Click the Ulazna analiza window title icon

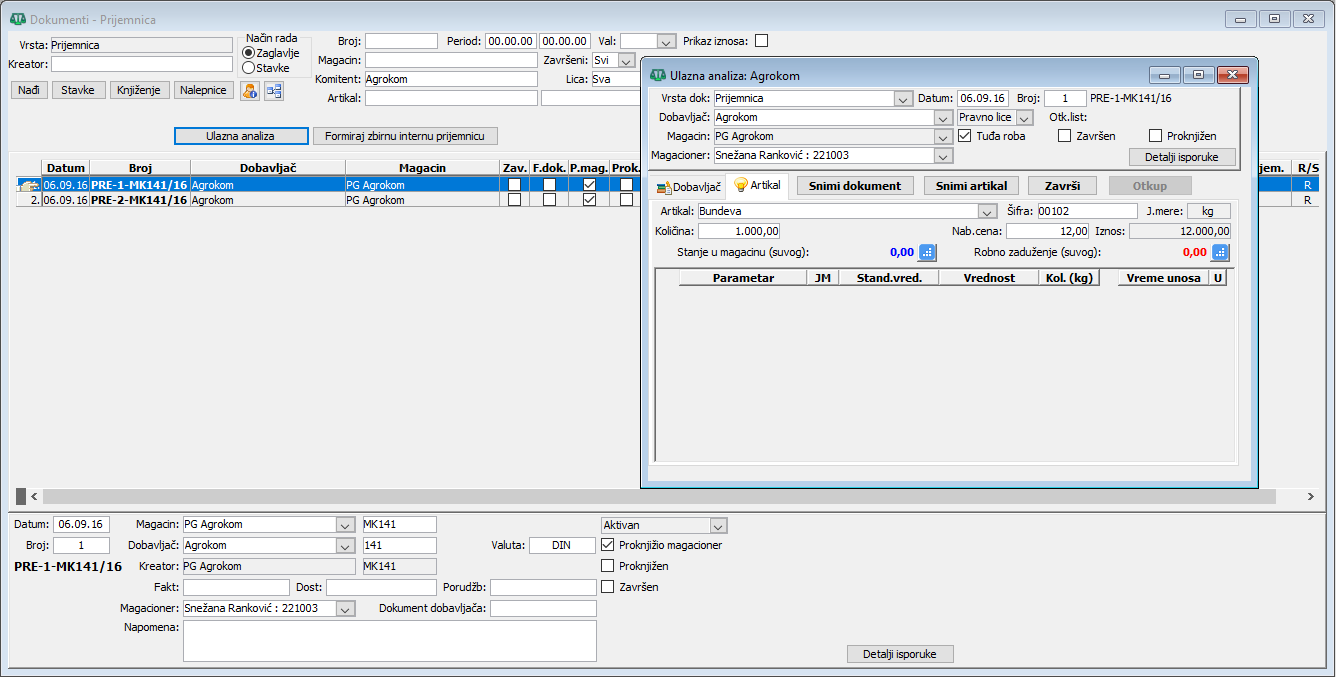point(657,75)
